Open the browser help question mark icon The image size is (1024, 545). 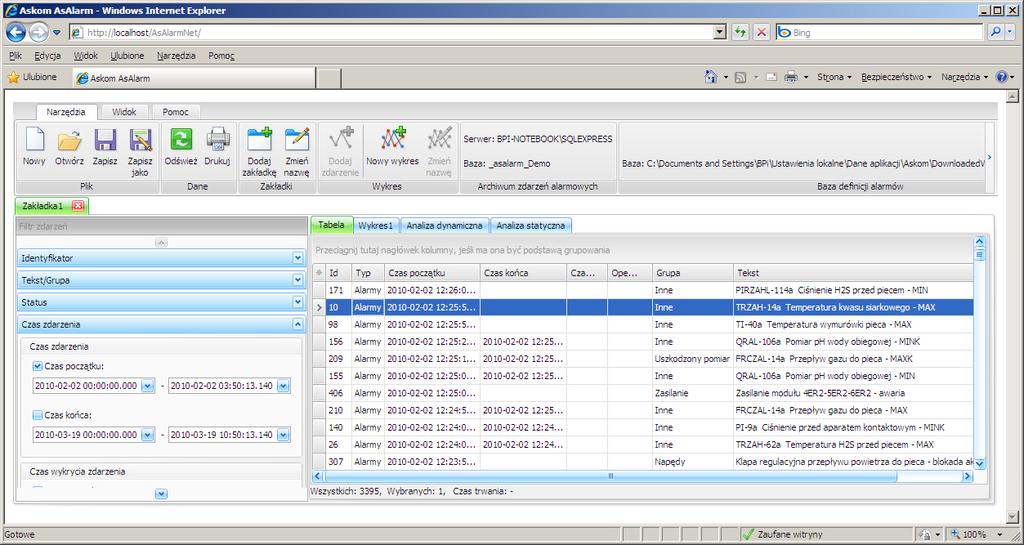point(1001,77)
